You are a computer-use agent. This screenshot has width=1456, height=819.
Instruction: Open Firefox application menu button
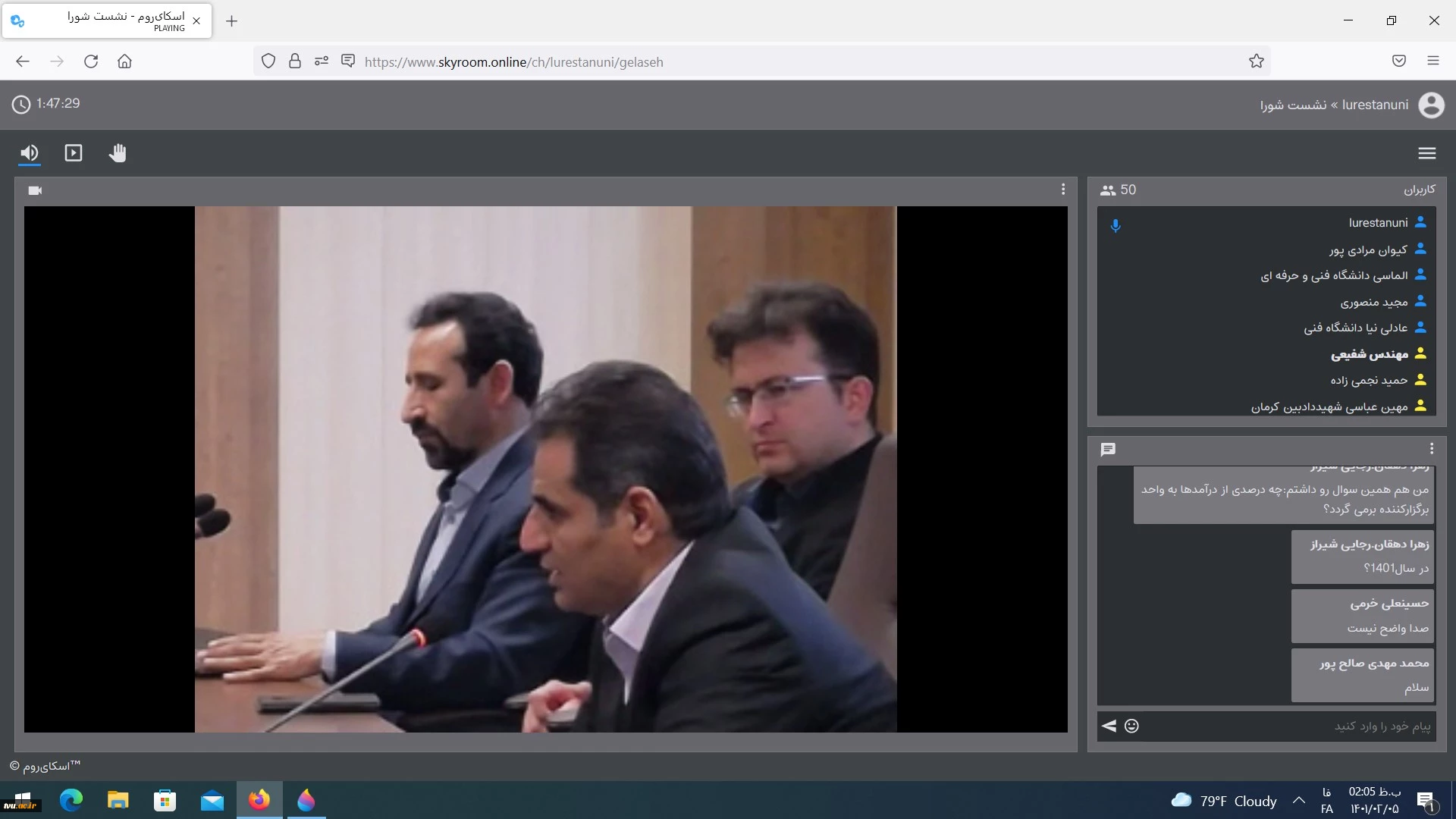point(1432,61)
